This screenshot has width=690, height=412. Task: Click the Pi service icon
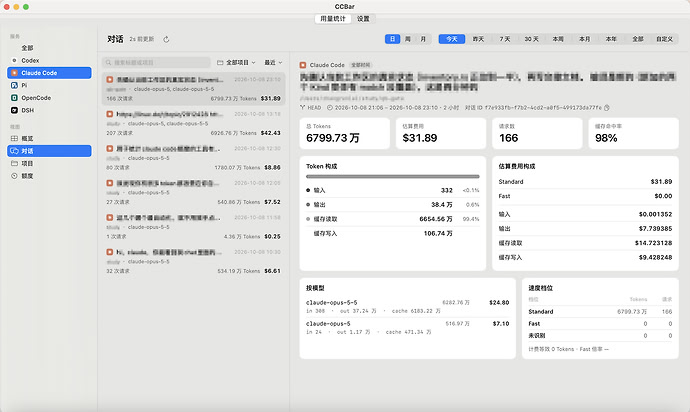point(14,85)
